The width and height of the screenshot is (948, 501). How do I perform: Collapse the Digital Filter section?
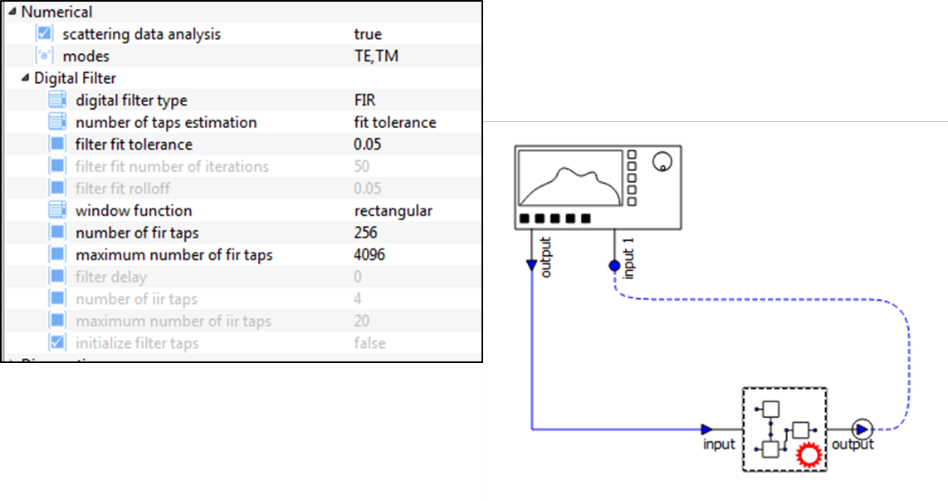25,78
